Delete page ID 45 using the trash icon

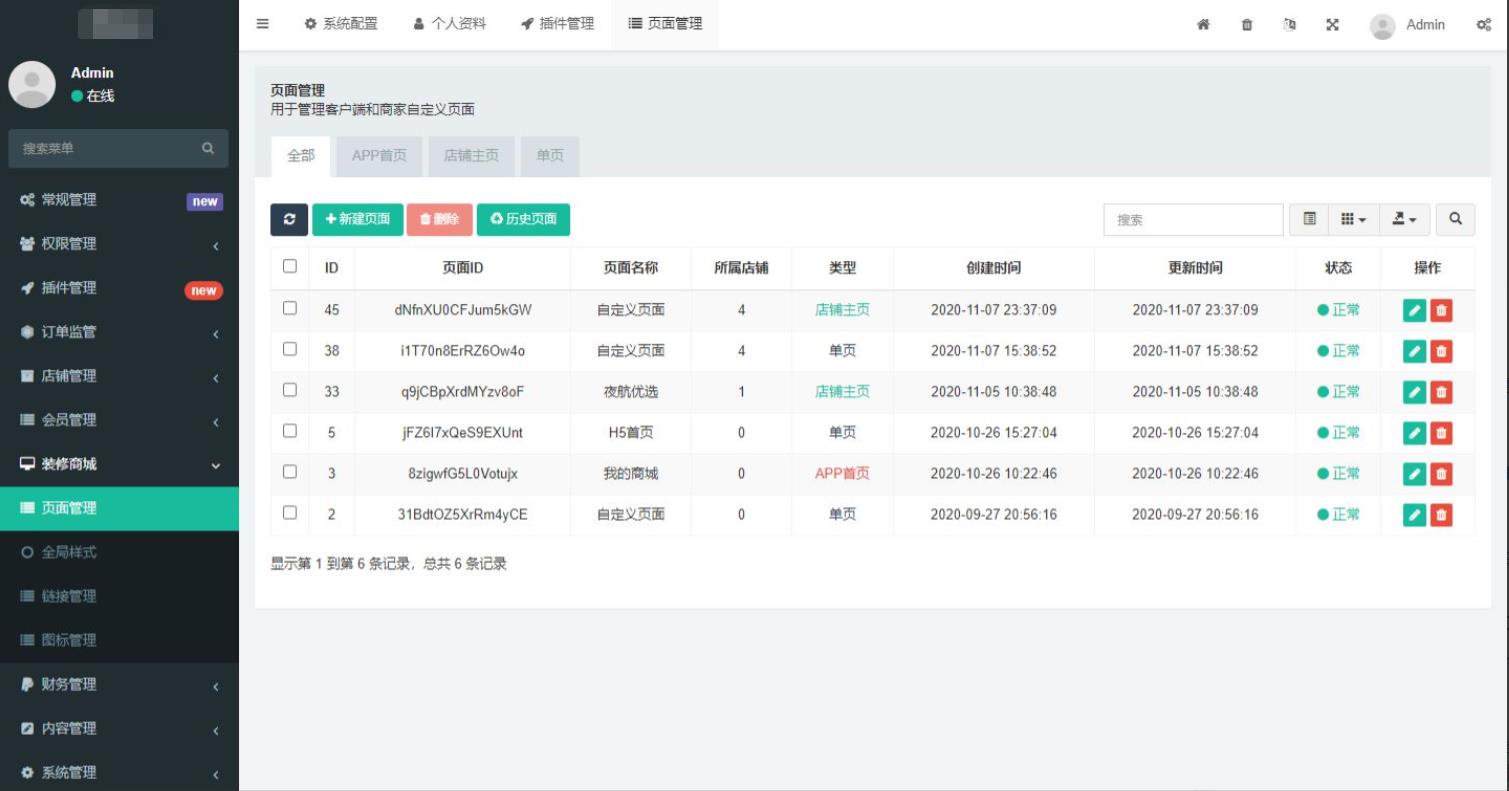(x=1440, y=310)
